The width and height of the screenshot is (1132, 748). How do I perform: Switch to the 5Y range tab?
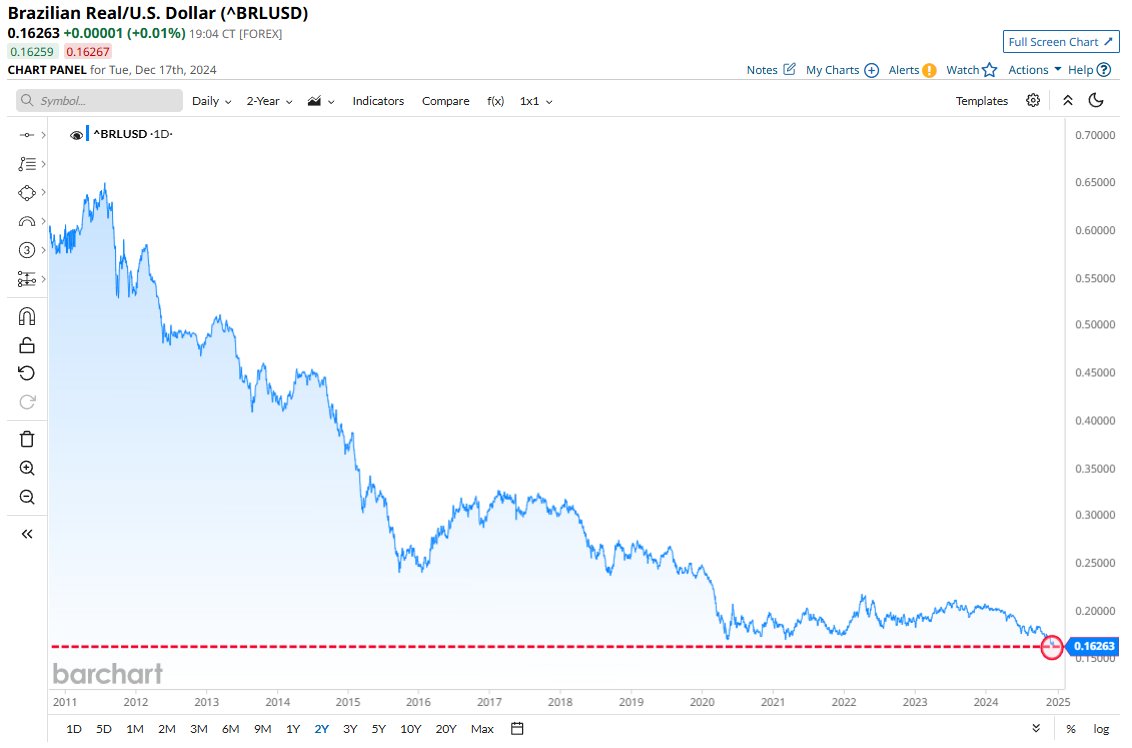point(378,729)
